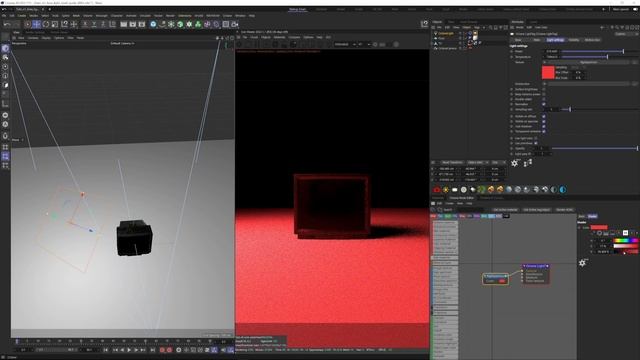
Task: Toggle the Corona Light enable checkmark in Objects
Action: pyautogui.click(x=465, y=33)
